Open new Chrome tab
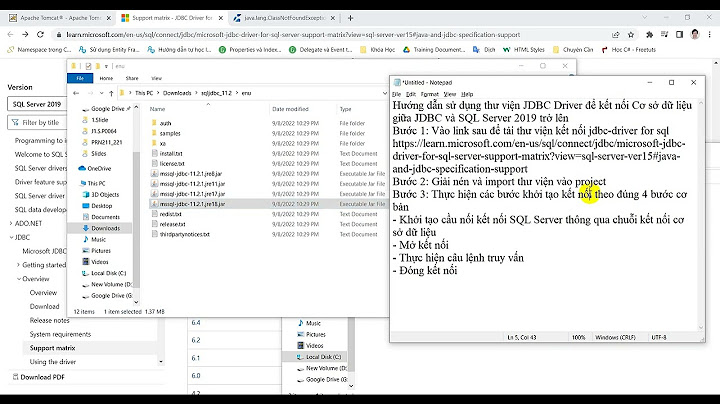Viewport: 720px width, 404px height. pyautogui.click(x=350, y=18)
